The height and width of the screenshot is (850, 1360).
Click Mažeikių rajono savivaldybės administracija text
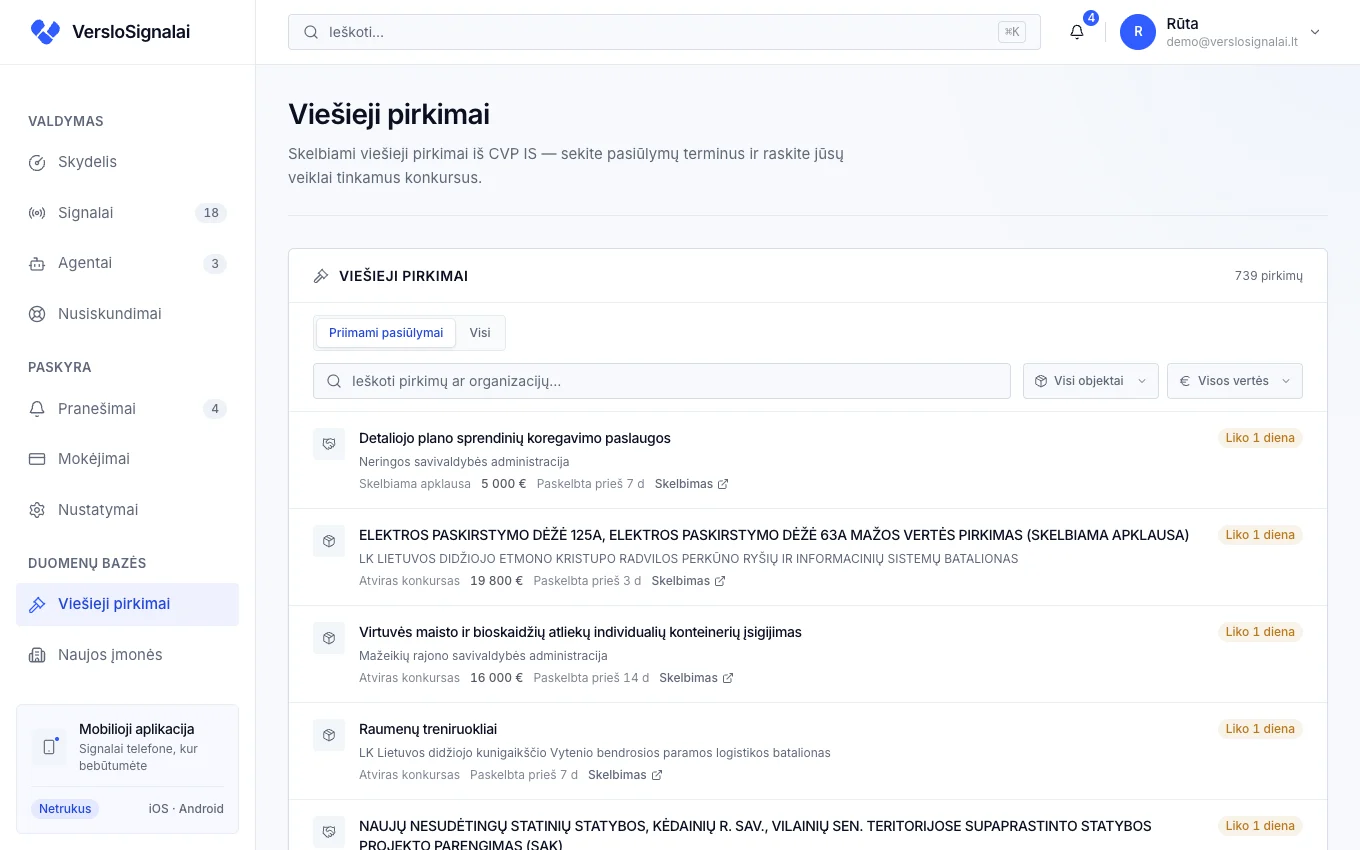pos(483,656)
